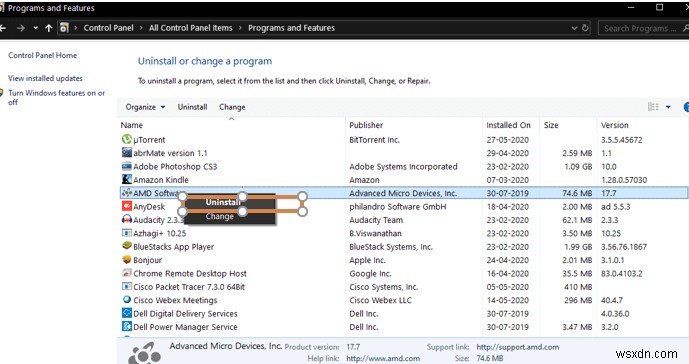Click the Dell Power Manager Service icon
This screenshot has width=689, height=364.
pos(127,327)
